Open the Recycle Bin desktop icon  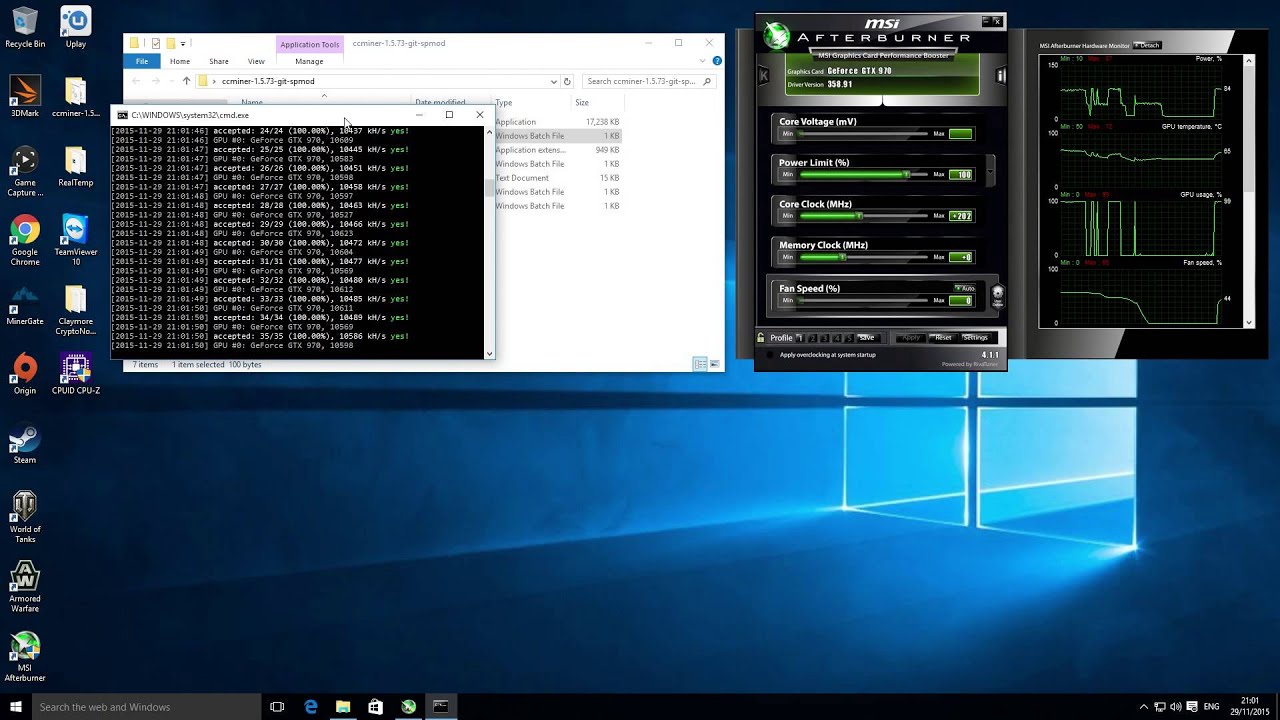[x=25, y=28]
